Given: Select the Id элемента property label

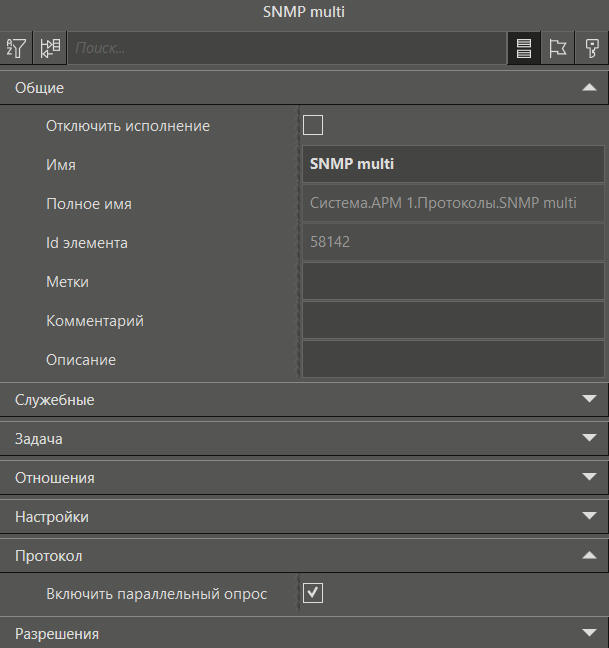Looking at the screenshot, I should coord(87,243).
